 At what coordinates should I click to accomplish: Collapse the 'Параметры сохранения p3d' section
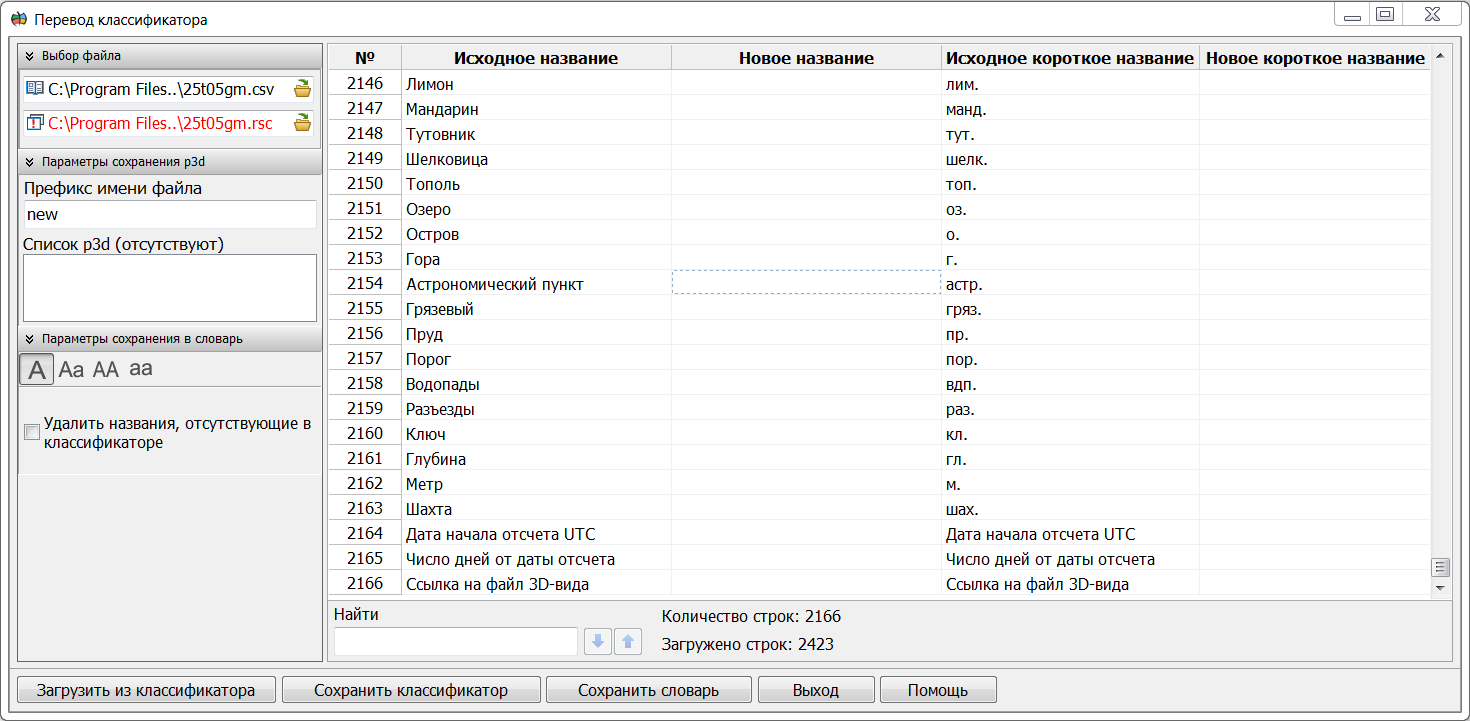30,161
